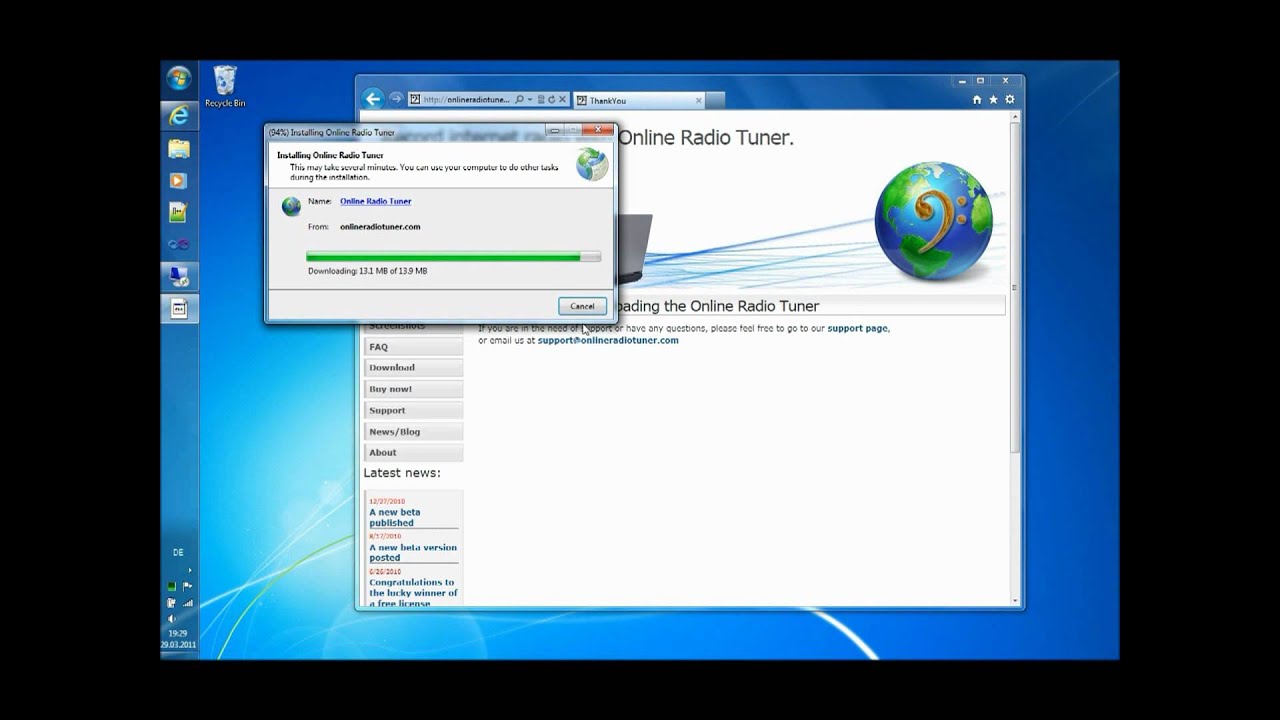Open the network signal tray icon
1280x720 pixels.
pyautogui.click(x=187, y=603)
